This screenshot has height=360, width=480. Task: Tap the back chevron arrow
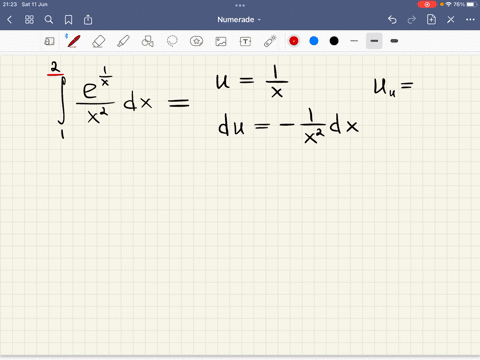click(x=9, y=20)
